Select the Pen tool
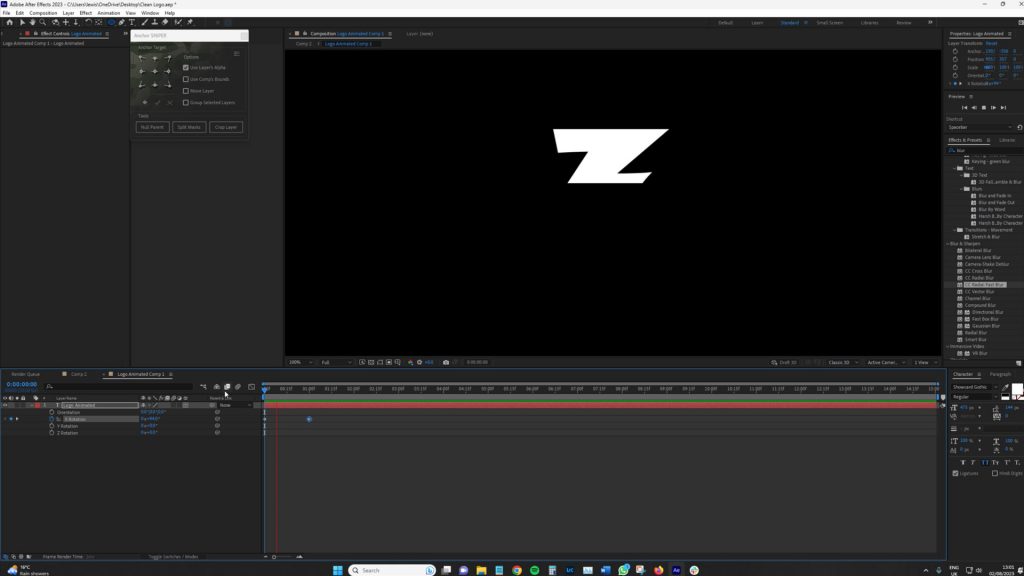This screenshot has height=576, width=1024. coord(121,22)
